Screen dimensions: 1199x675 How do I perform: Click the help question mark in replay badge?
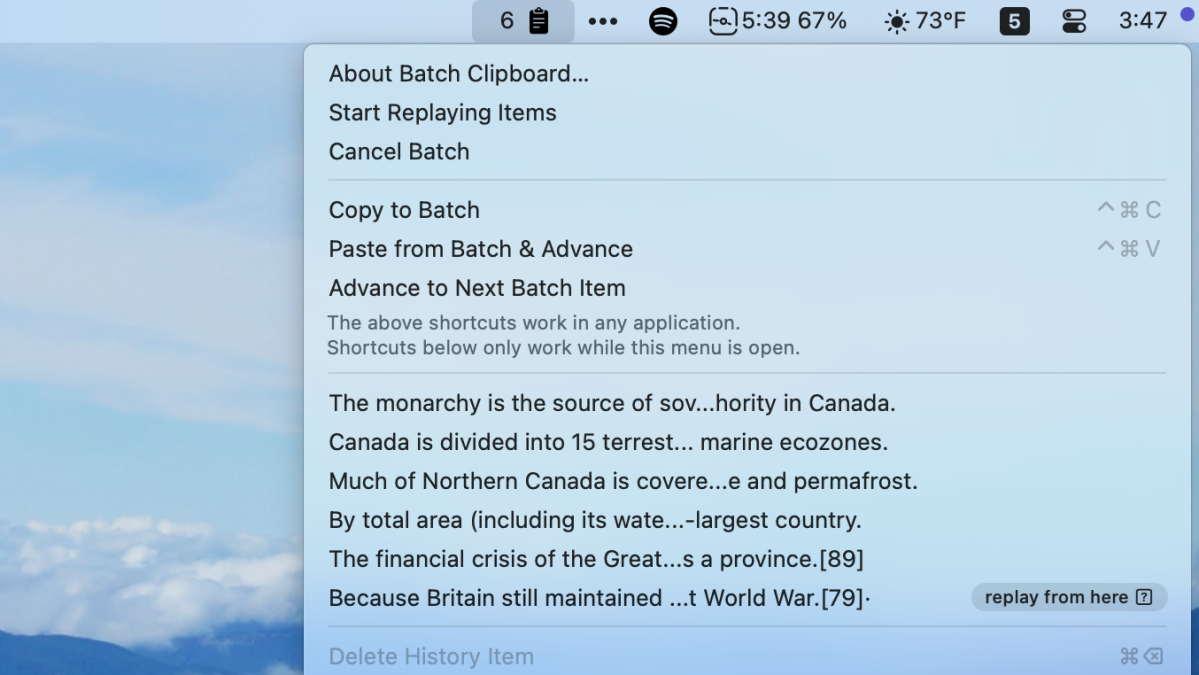[x=1144, y=597]
